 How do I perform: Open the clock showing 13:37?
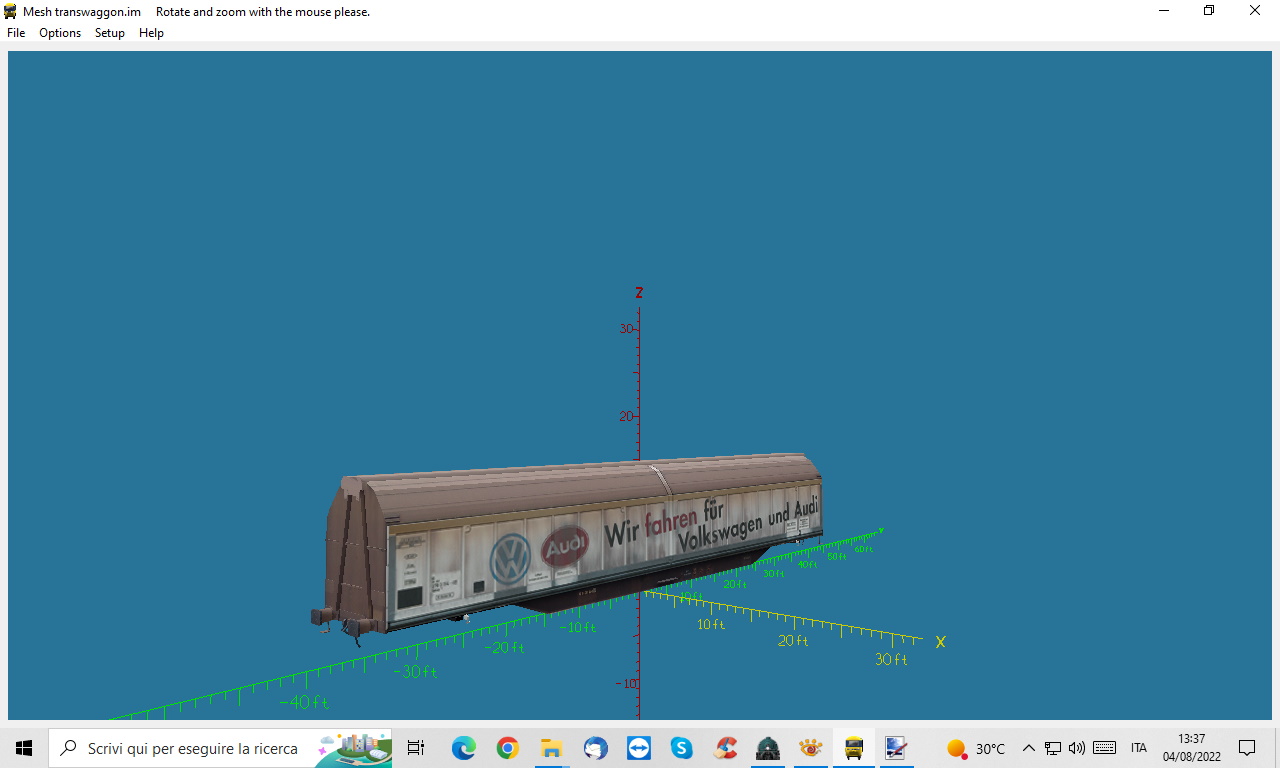[x=1191, y=748]
